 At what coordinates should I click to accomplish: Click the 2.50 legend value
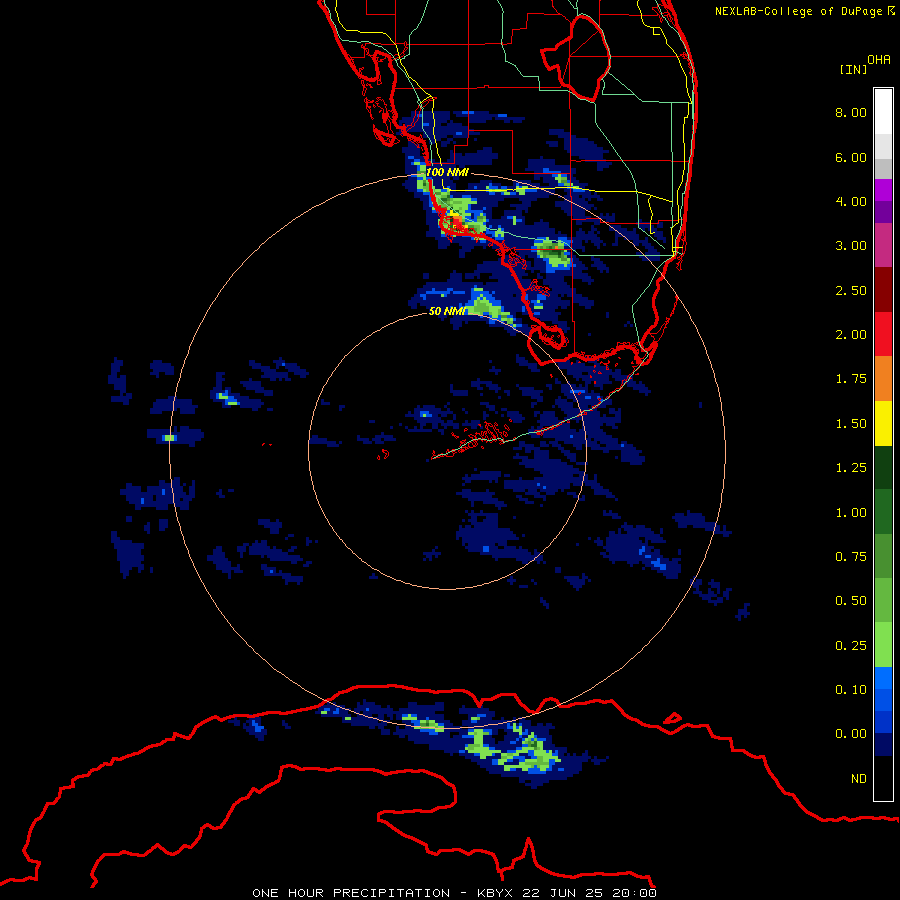point(851,290)
